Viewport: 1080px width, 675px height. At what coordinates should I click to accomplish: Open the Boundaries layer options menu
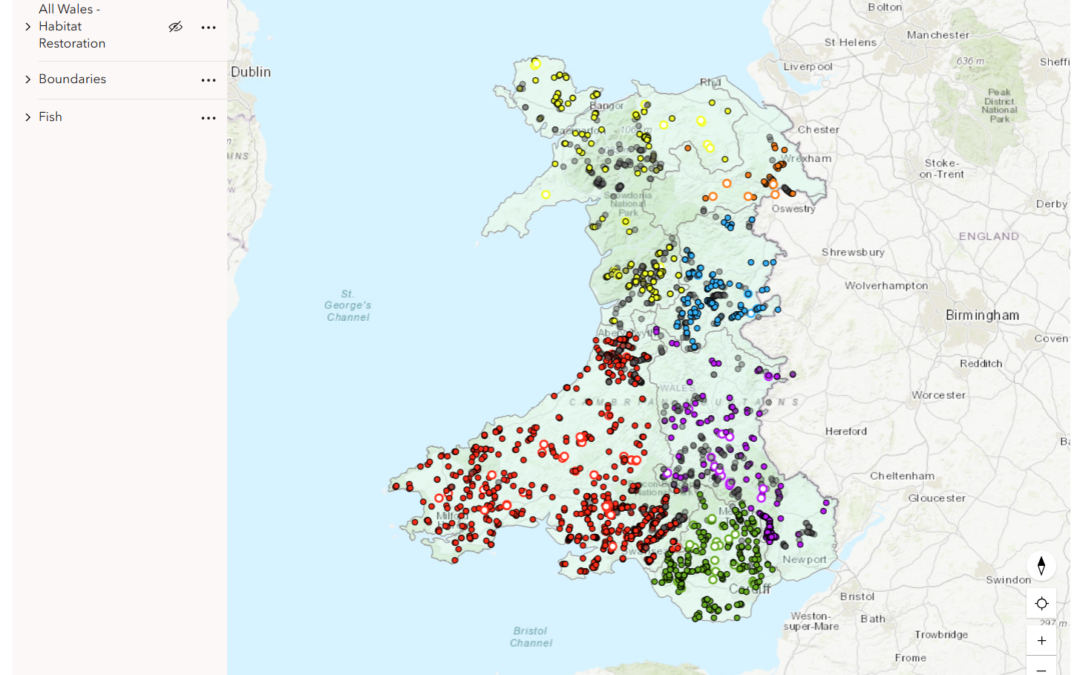(x=209, y=80)
